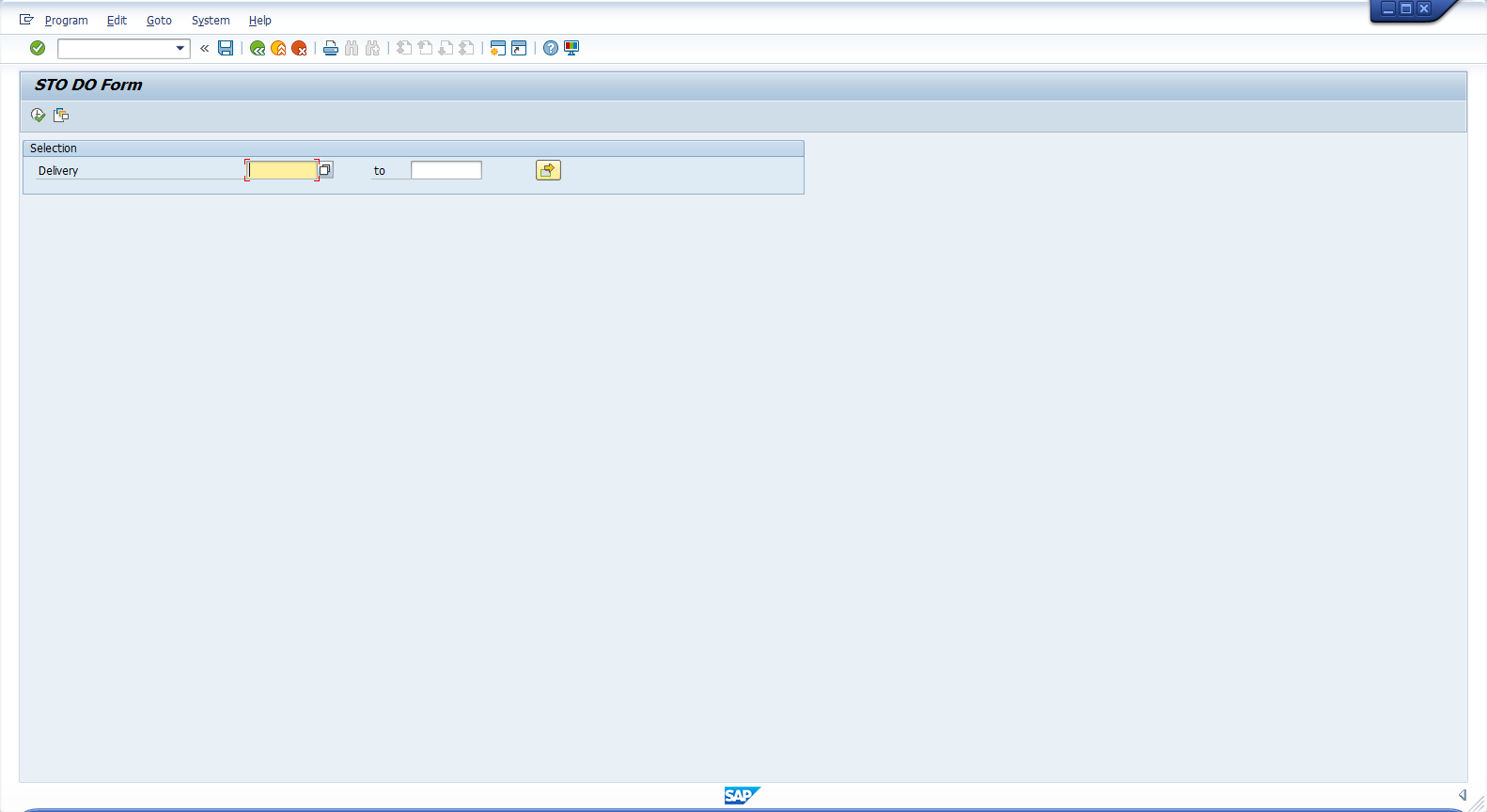Open value help beside Delivery field
Screen dimensions: 1487x812
[325, 170]
